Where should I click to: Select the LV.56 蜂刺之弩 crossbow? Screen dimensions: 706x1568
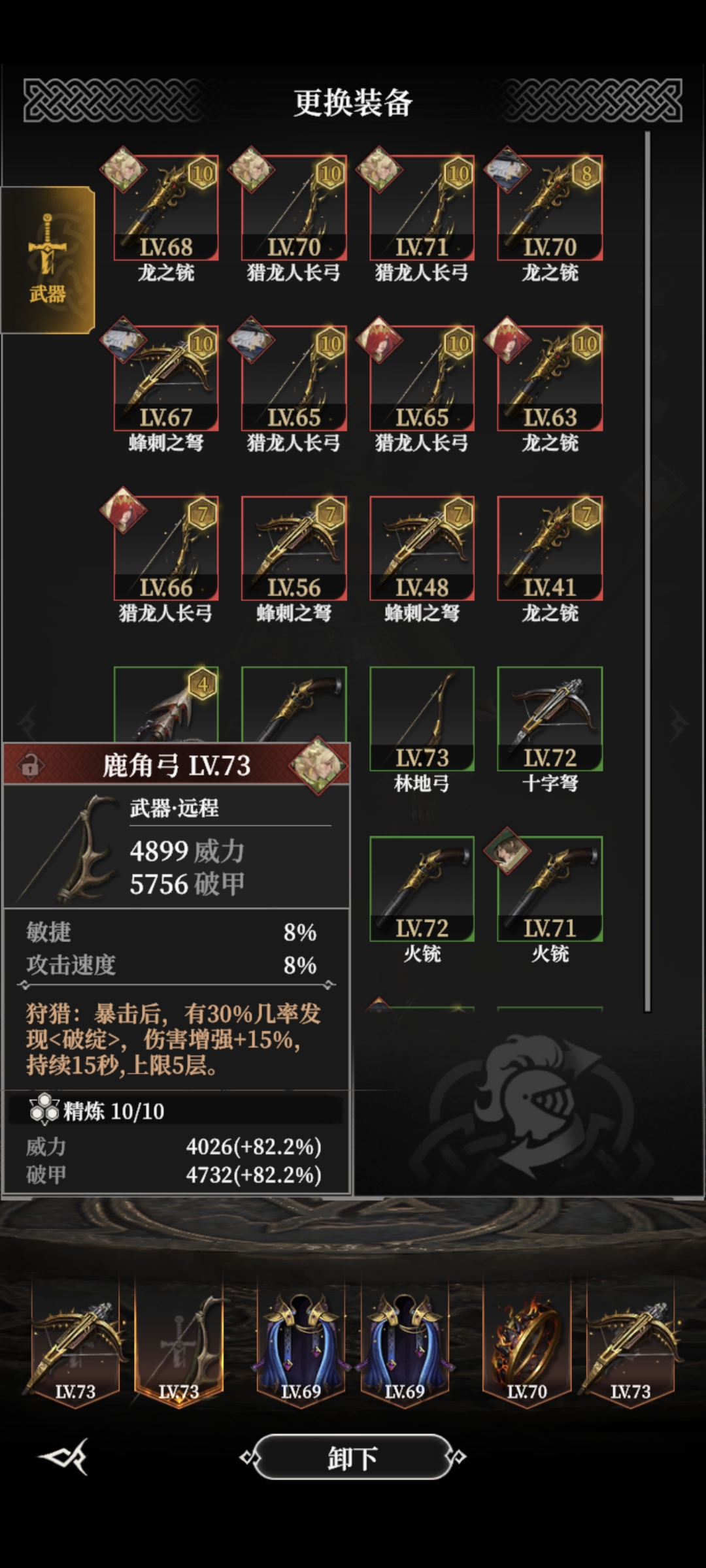pos(294,548)
